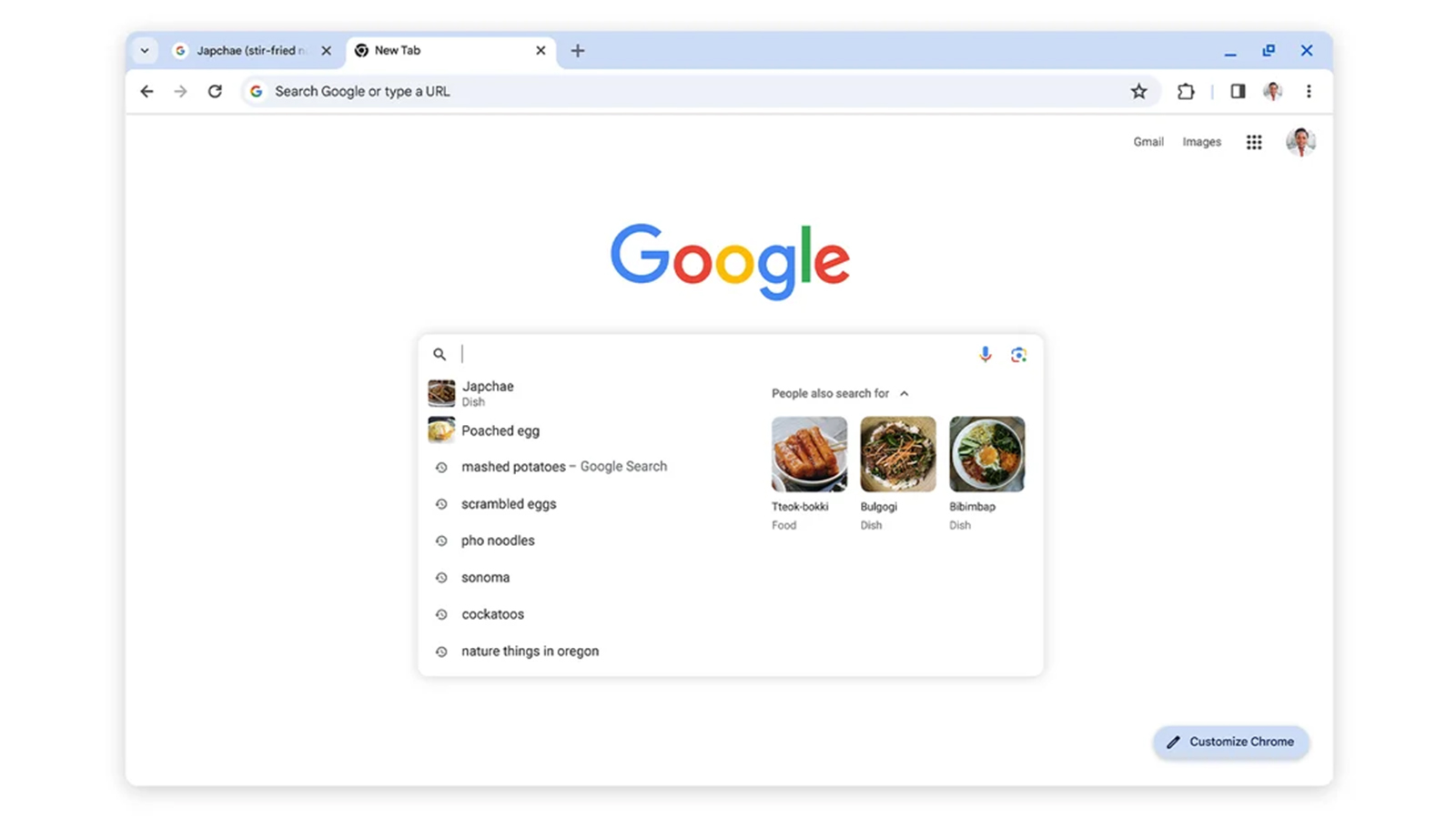Image resolution: width=1456 pixels, height=819 pixels.
Task: Open the Extensions puzzle icon
Action: 1186,91
